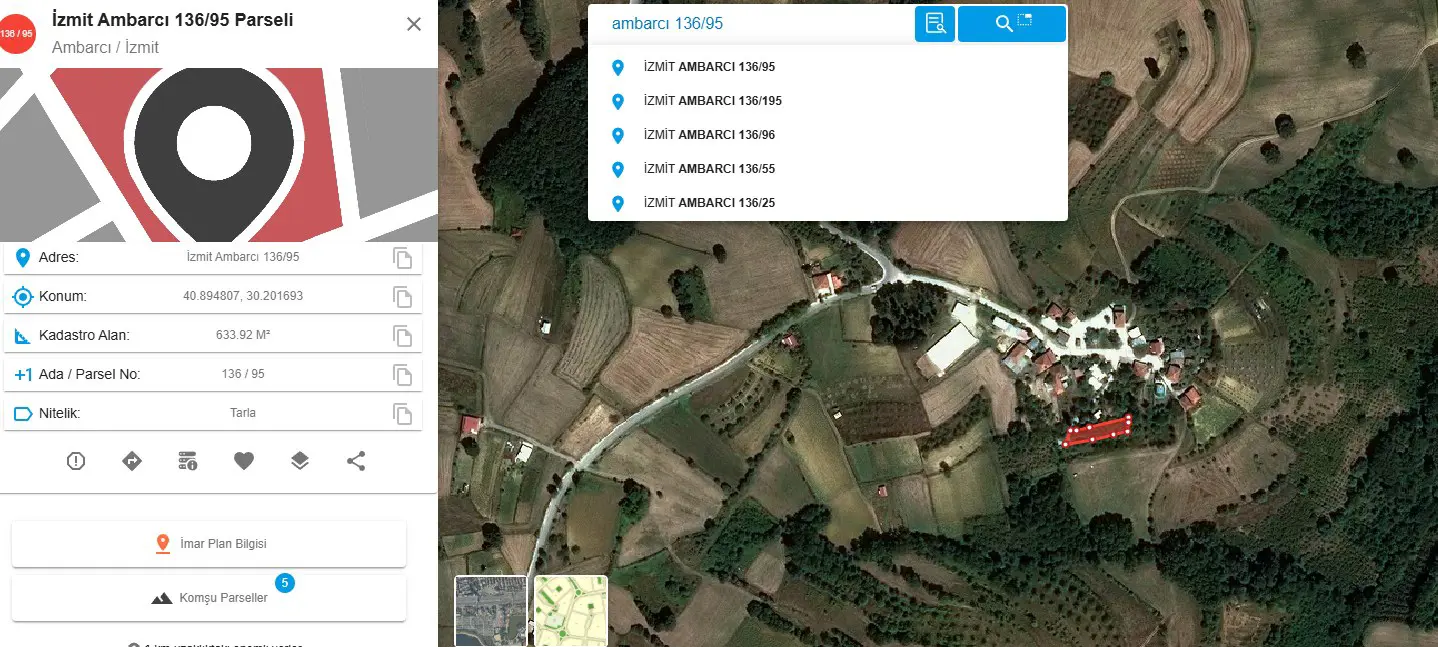Click the wide magnifier search button
This screenshot has width=1438, height=647.
click(x=1012, y=24)
